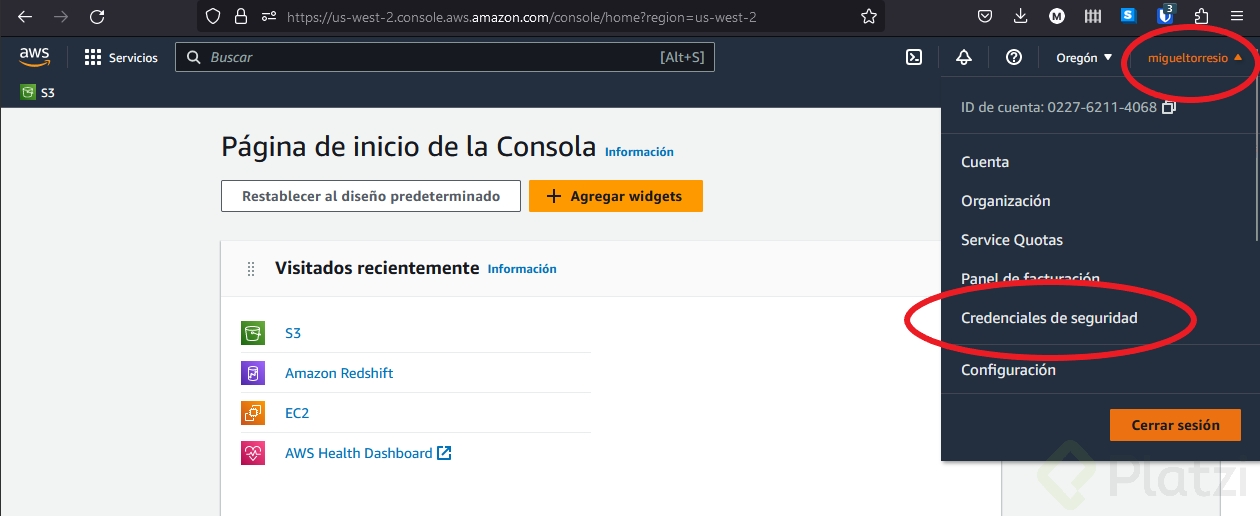1260x516 pixels.
Task: Click Restablecer al diseño predeterminado
Action: pyautogui.click(x=371, y=196)
